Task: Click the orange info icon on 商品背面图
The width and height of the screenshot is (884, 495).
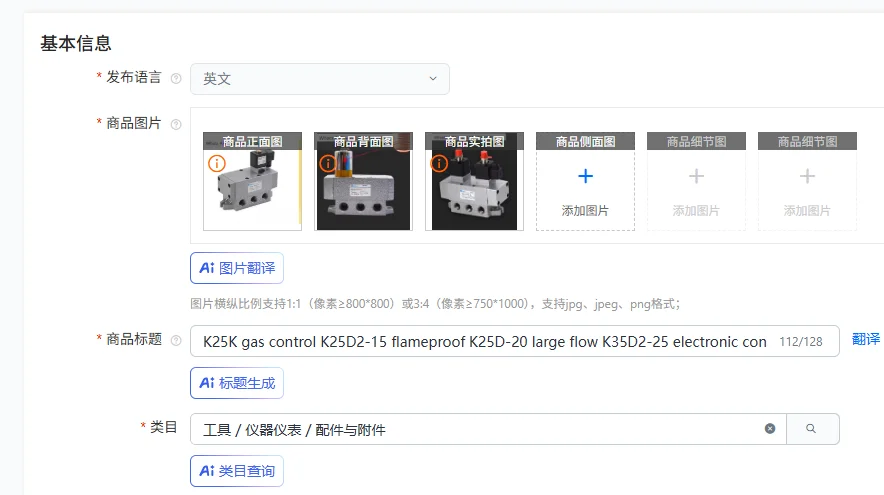Action: pyautogui.click(x=328, y=163)
